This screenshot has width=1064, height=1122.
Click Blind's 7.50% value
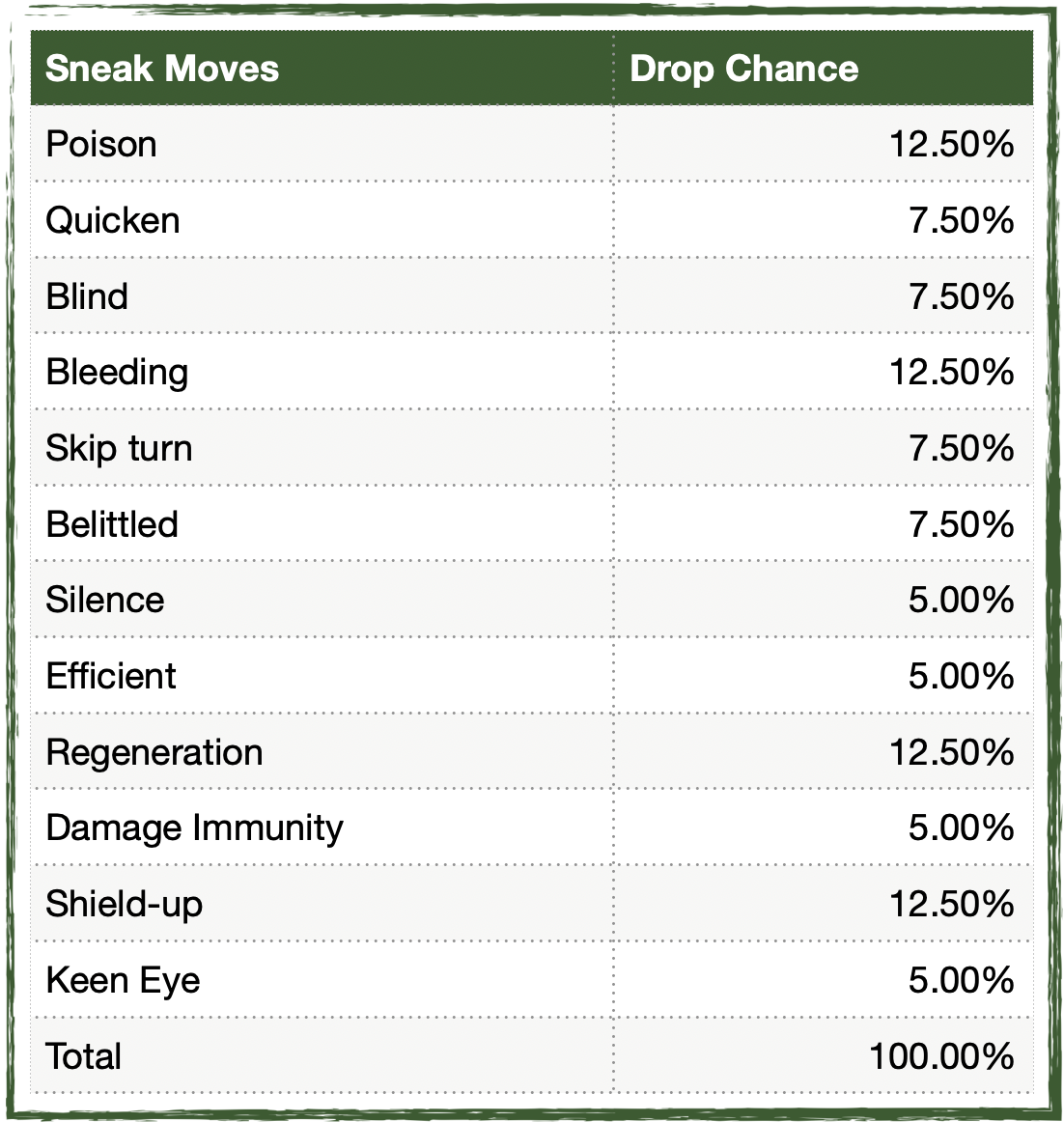coord(961,296)
